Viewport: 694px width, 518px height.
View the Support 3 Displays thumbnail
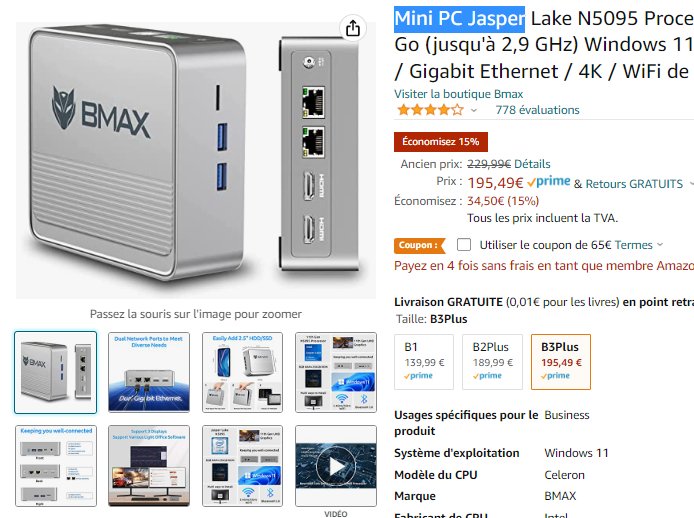click(x=149, y=466)
